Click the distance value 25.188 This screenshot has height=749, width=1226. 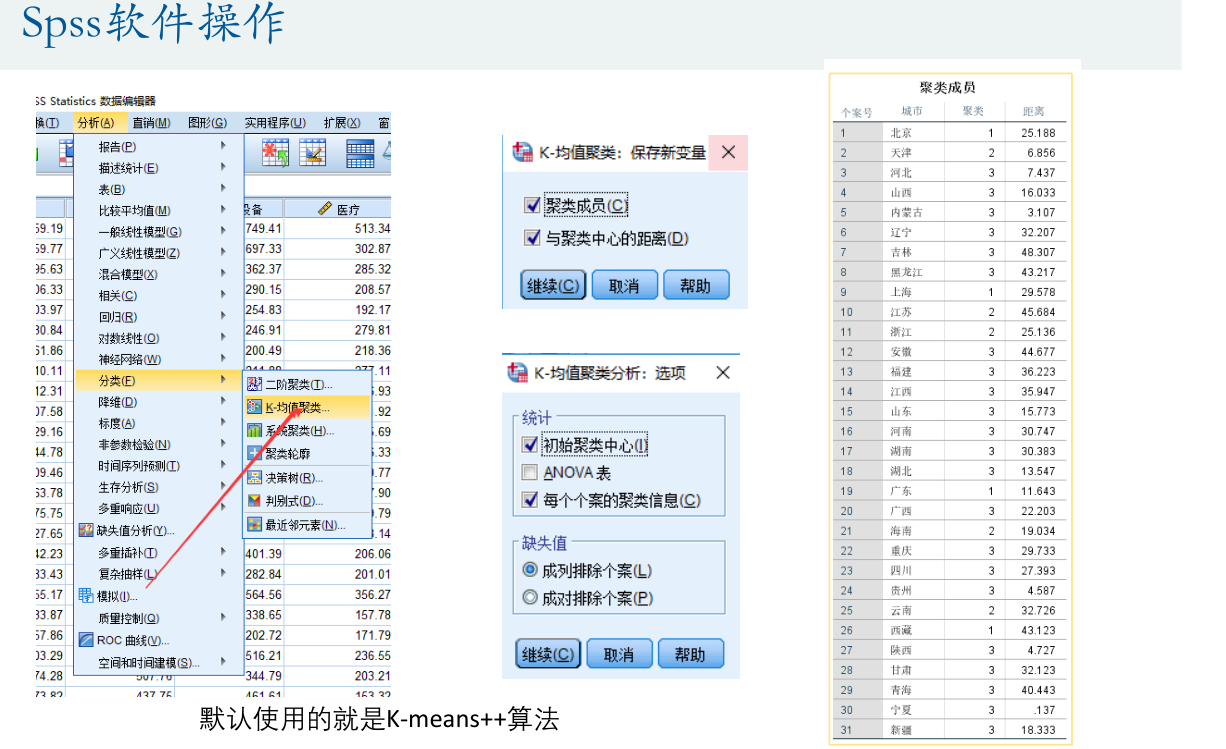pyautogui.click(x=1038, y=132)
